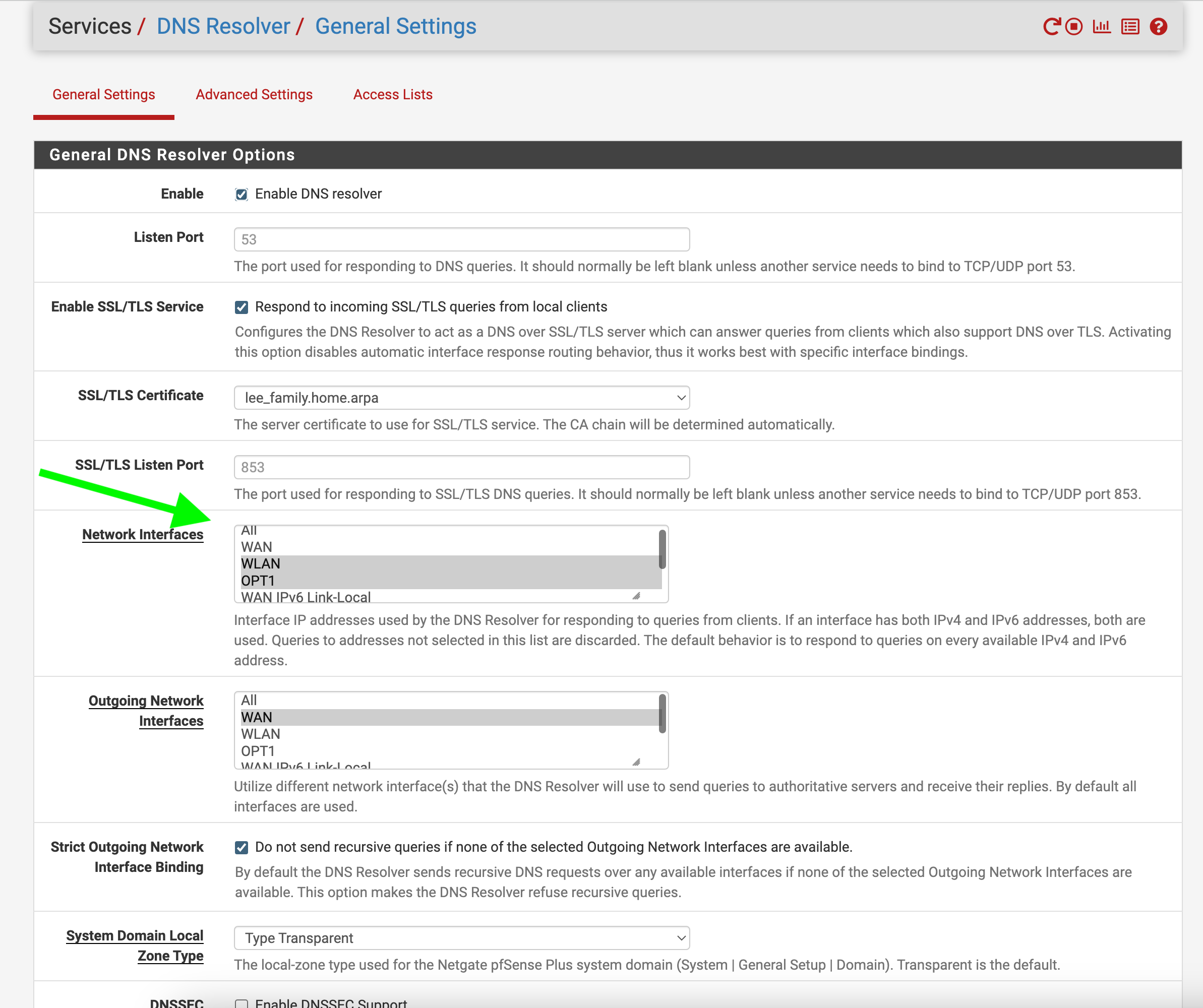This screenshot has height=1008, width=1203.
Task: Select OPT1 in Outgoing Network Interfaces list
Action: click(450, 751)
